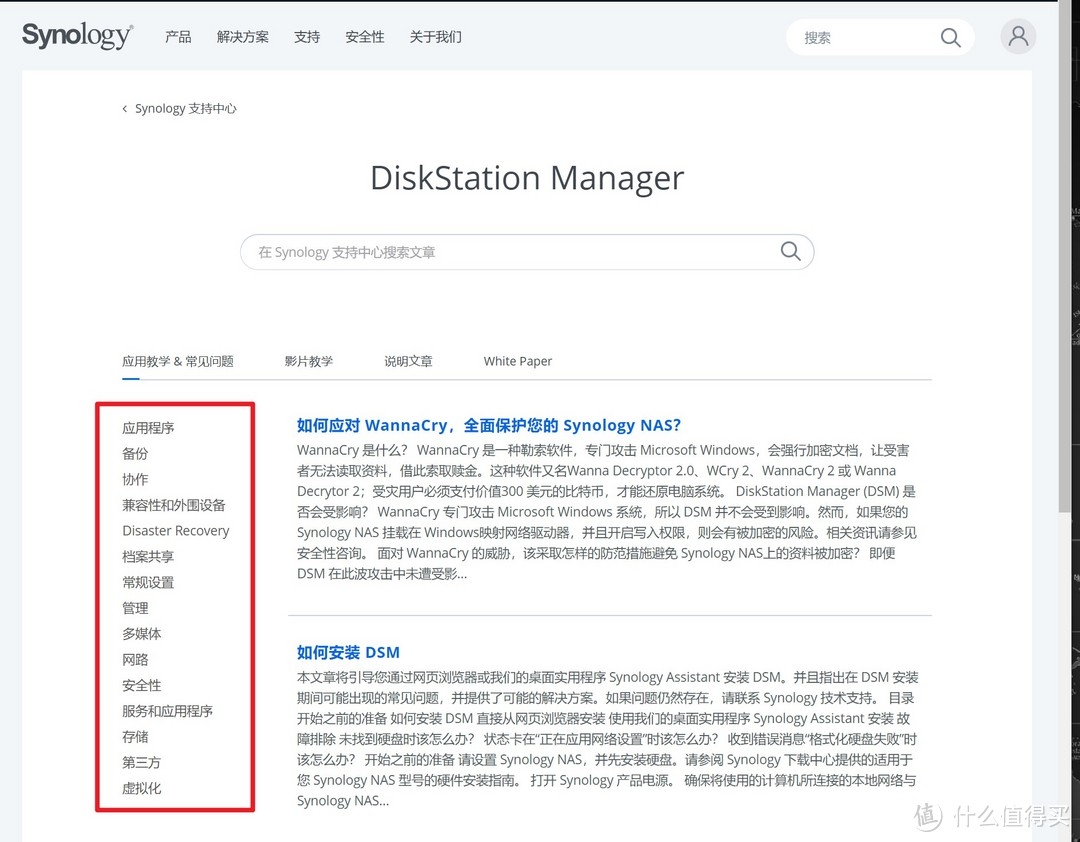Select 兼容性和外围设备 category

tap(174, 505)
